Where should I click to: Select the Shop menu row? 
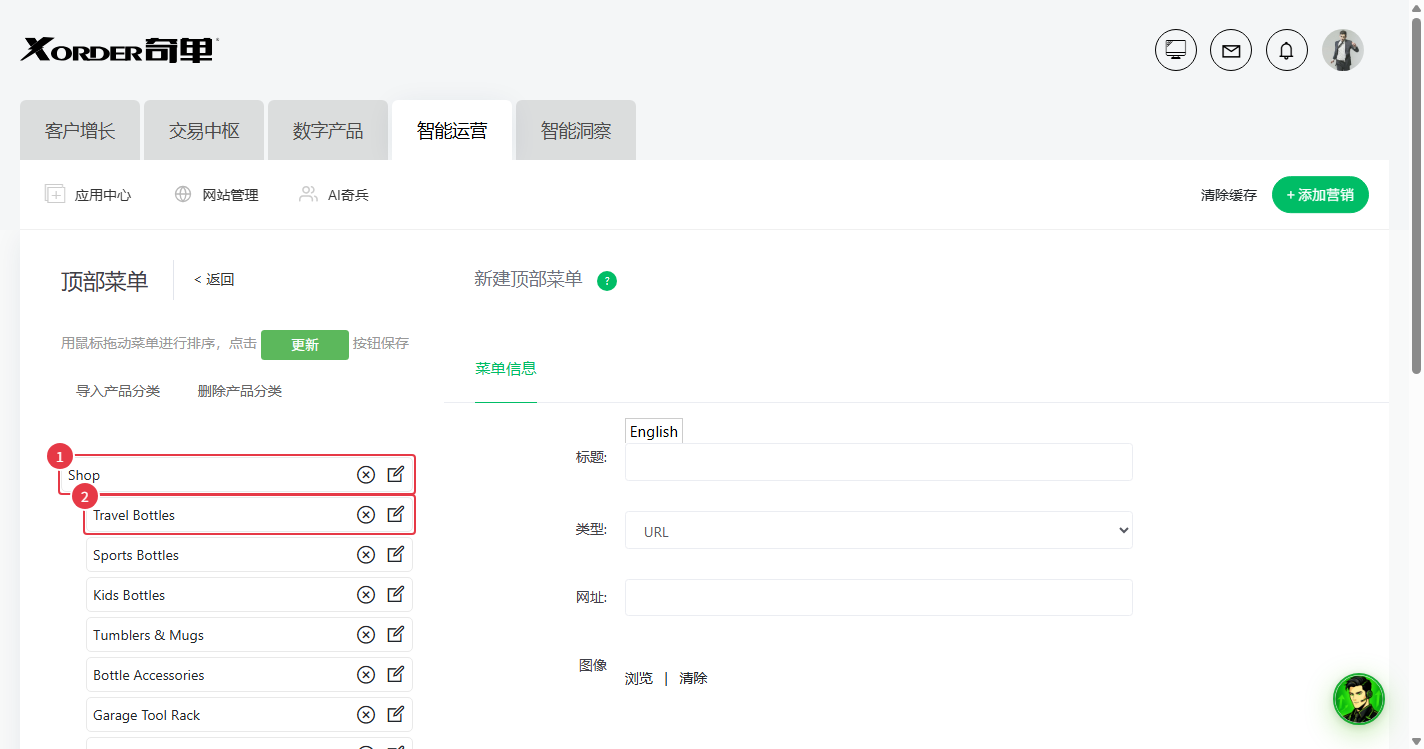click(x=237, y=474)
